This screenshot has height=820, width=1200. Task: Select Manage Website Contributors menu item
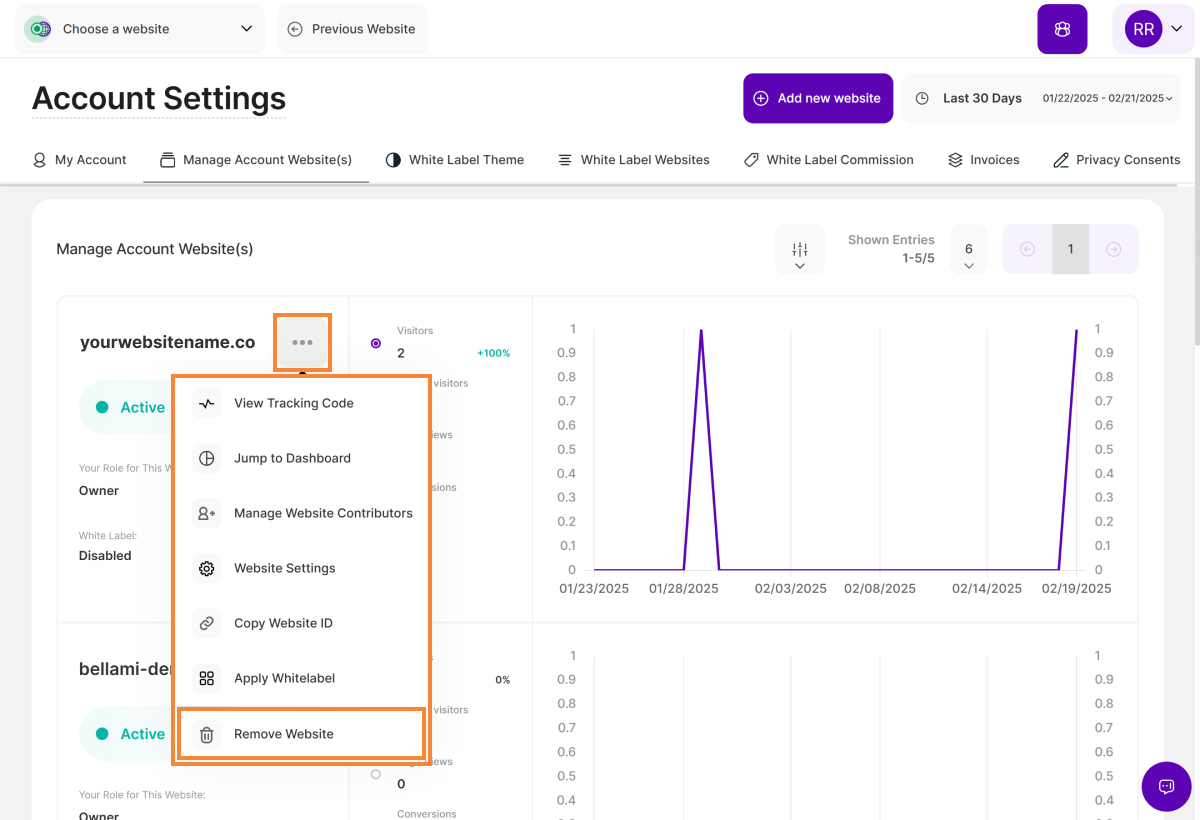coord(322,514)
